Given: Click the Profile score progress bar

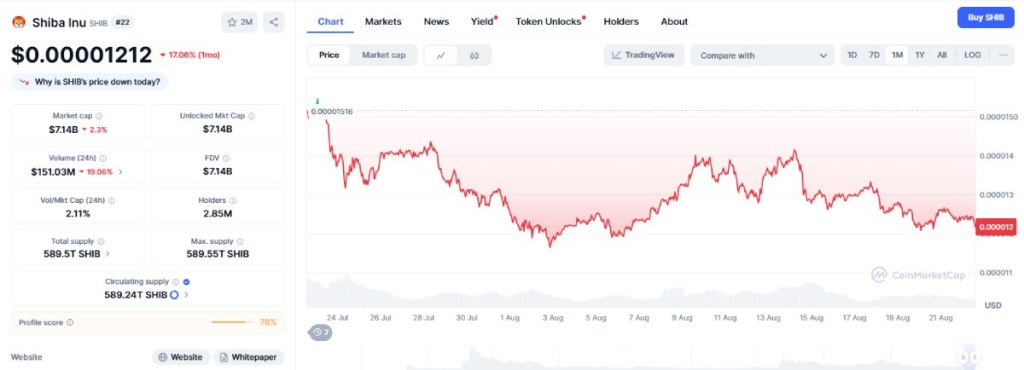Looking at the screenshot, I should click(x=232, y=322).
